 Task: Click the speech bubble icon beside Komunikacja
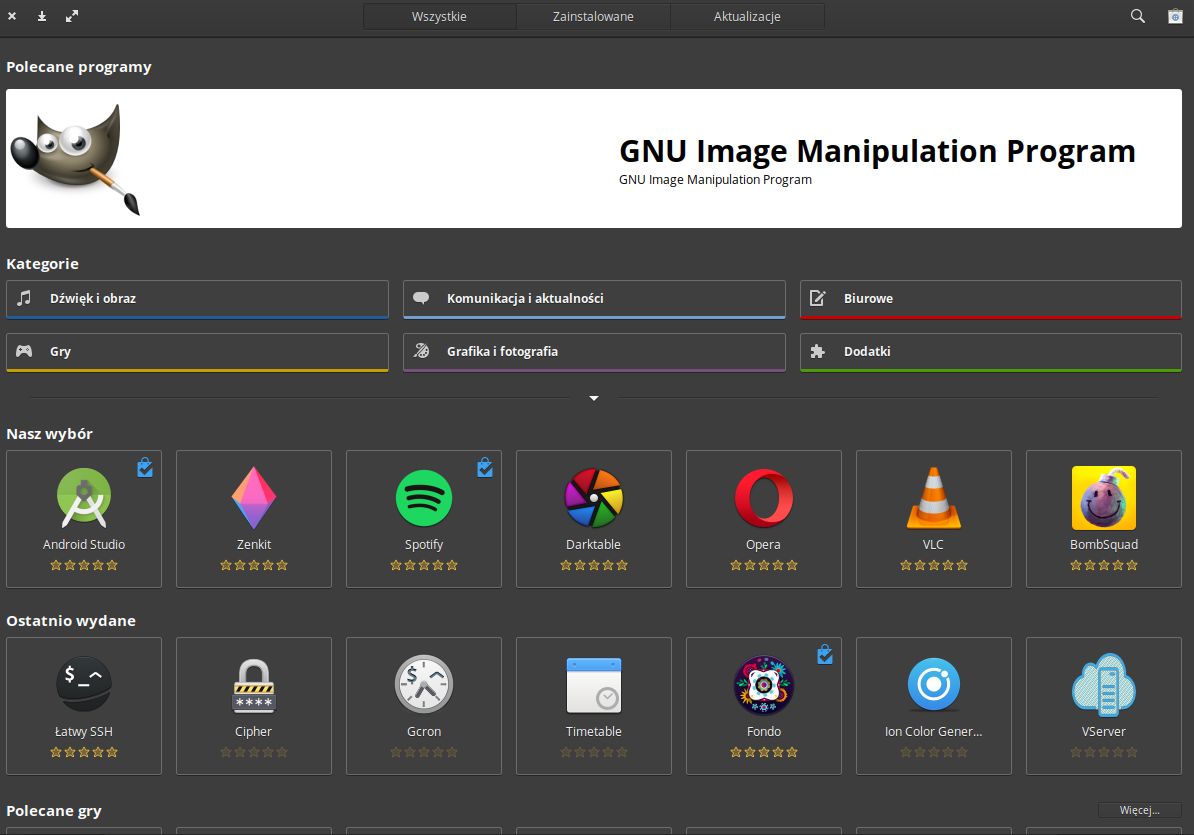(x=421, y=298)
